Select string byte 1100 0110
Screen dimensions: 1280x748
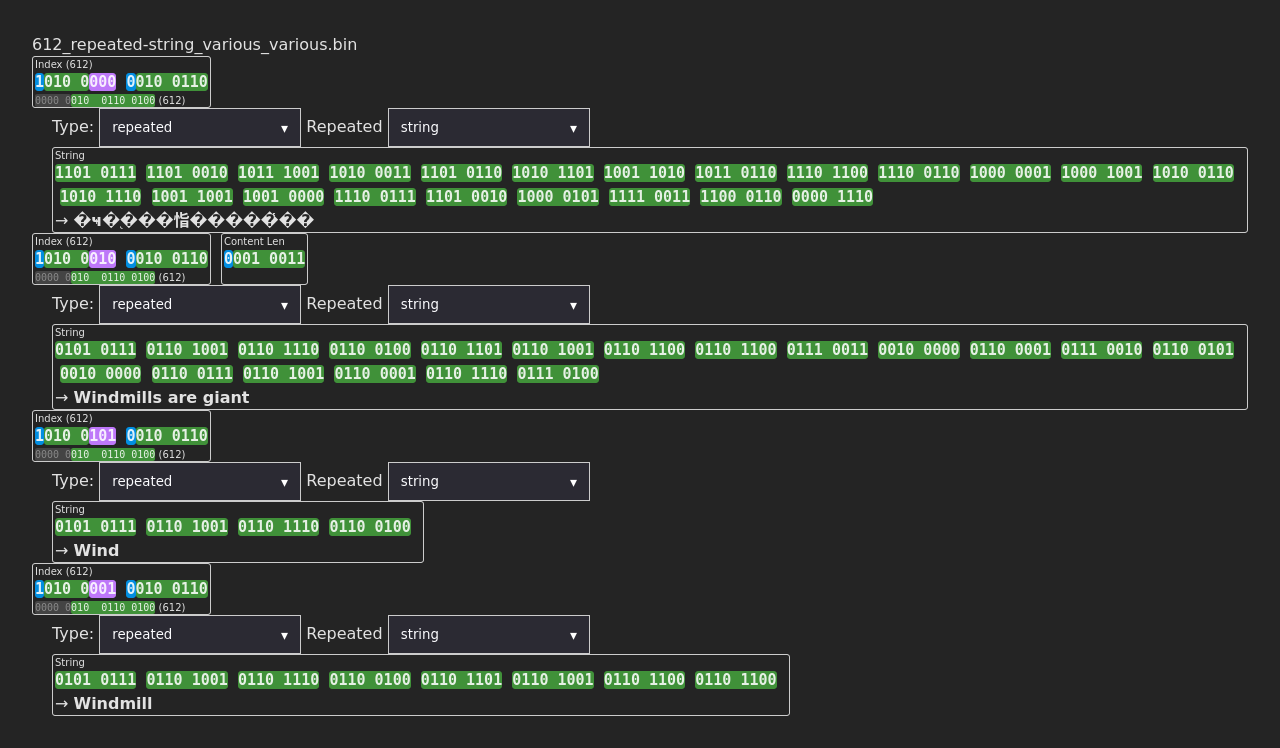[741, 197]
